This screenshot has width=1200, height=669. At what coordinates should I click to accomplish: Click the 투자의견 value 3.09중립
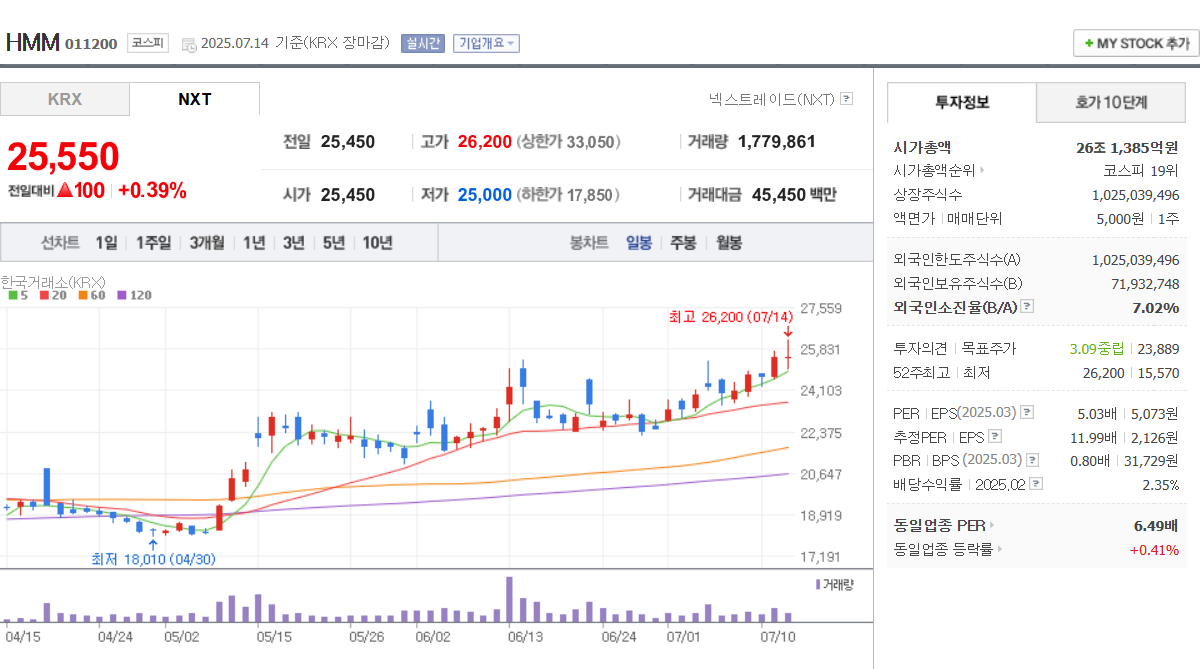pyautogui.click(x=1097, y=348)
